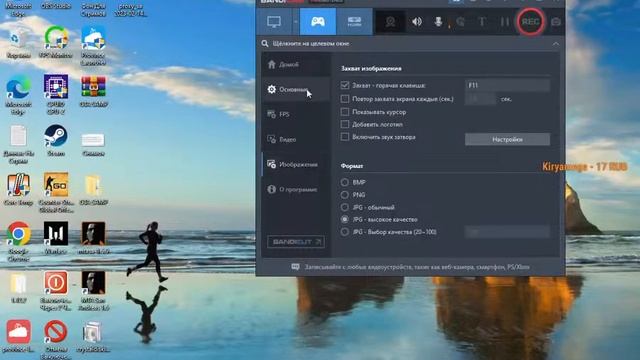Switch to the FPS tab

pos(296,114)
